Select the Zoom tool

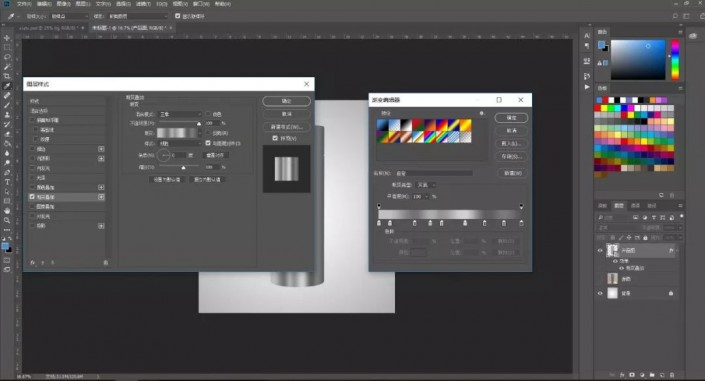(7, 220)
